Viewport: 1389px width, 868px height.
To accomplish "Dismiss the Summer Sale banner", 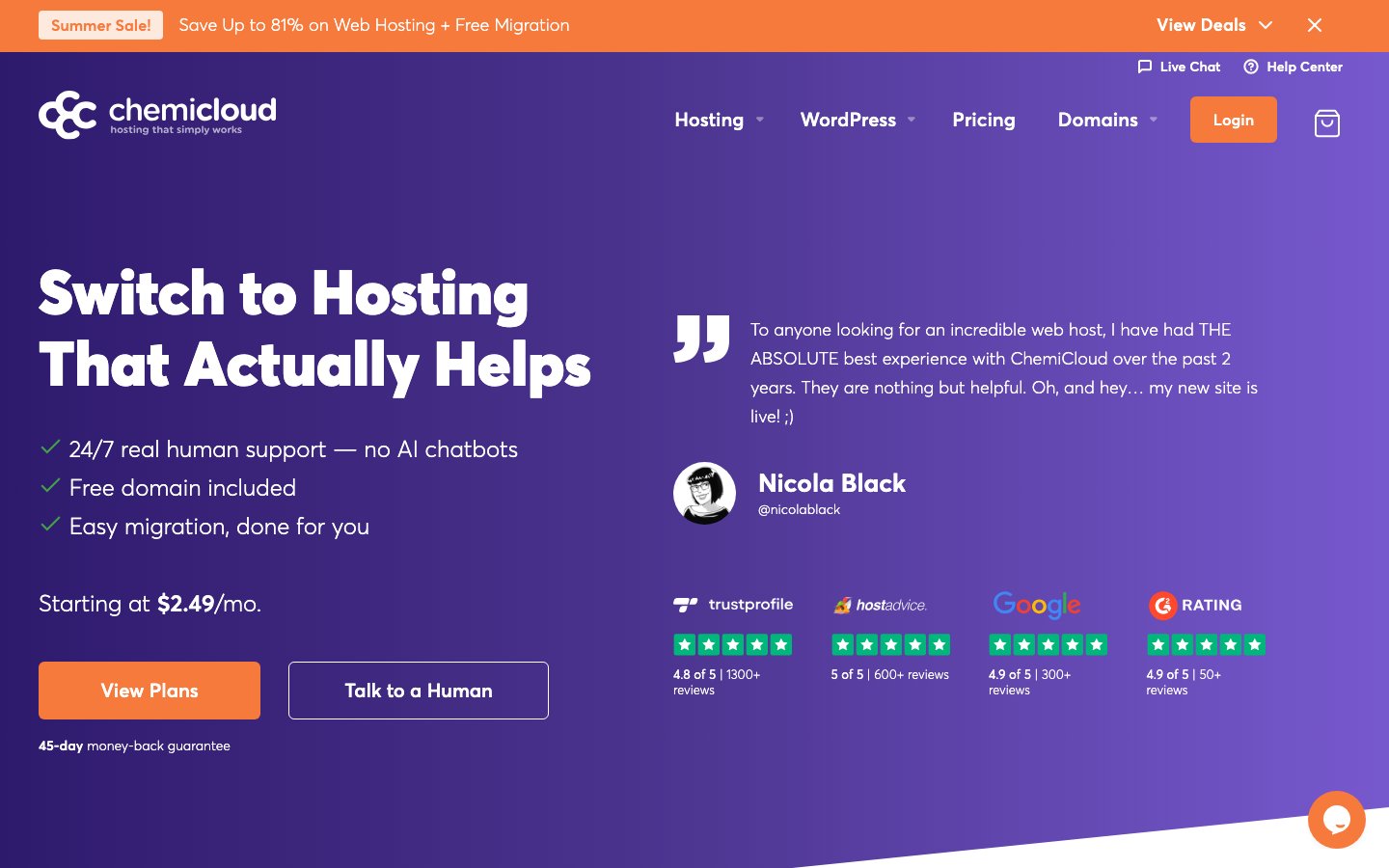I will click(1315, 25).
